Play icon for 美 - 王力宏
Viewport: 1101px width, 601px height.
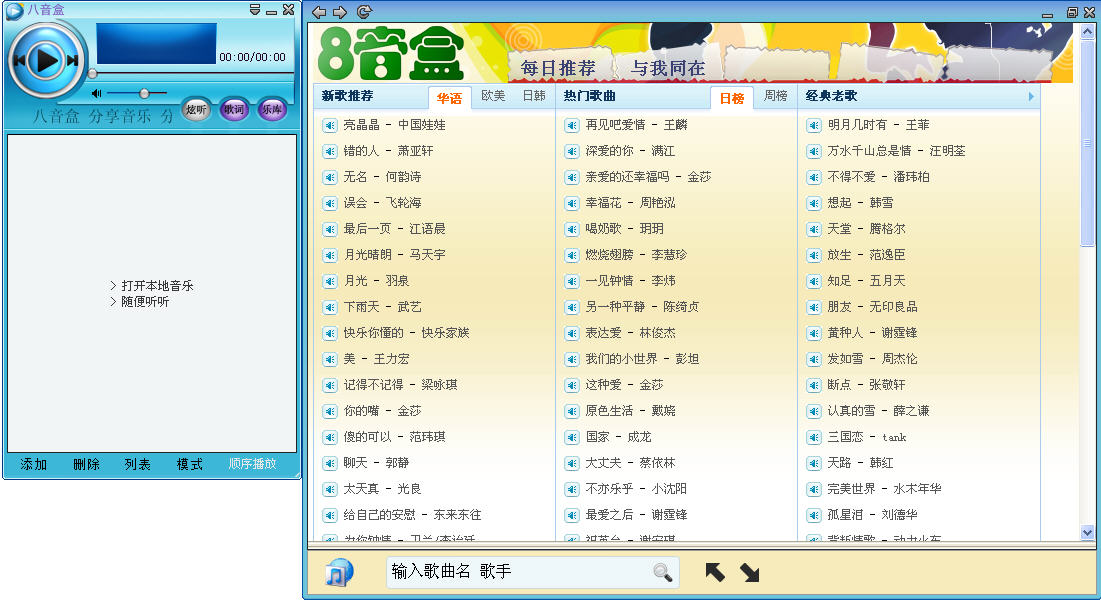(330, 359)
